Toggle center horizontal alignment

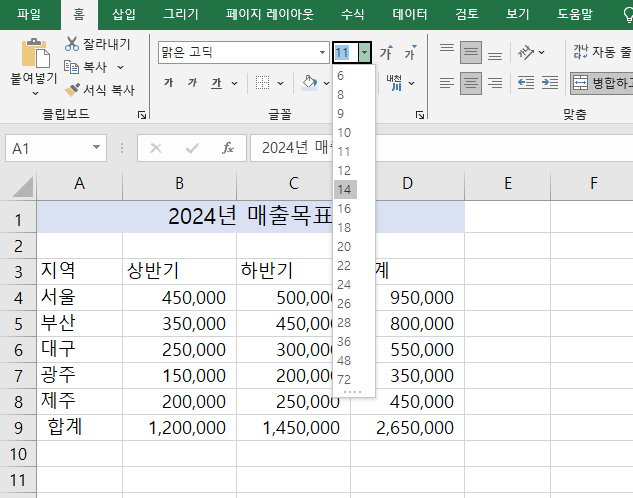tap(471, 83)
